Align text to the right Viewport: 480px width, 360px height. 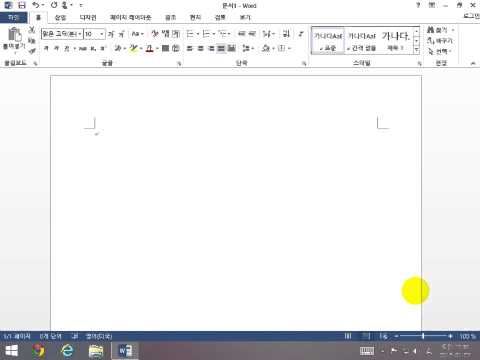point(211,48)
